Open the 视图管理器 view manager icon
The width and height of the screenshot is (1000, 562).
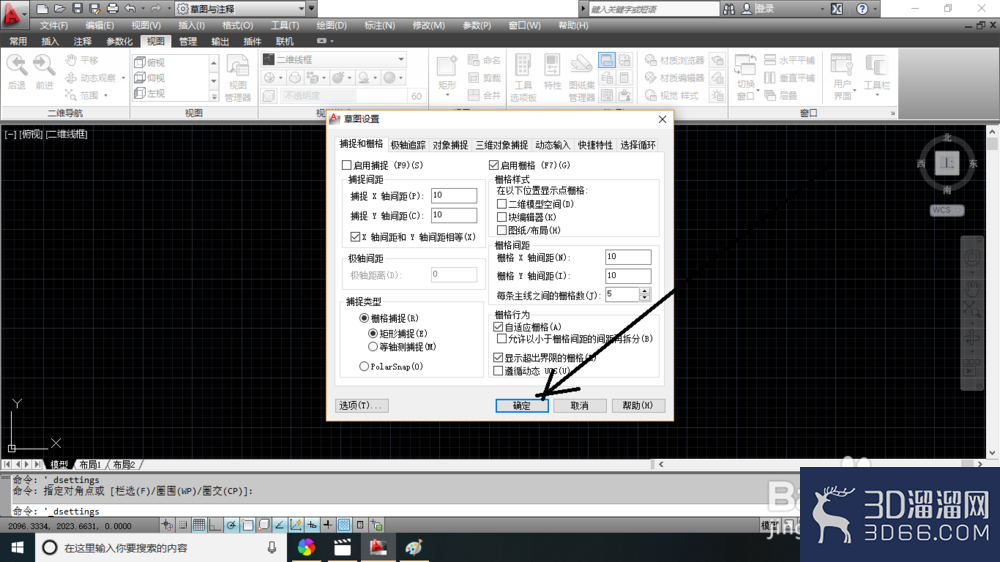pyautogui.click(x=238, y=78)
